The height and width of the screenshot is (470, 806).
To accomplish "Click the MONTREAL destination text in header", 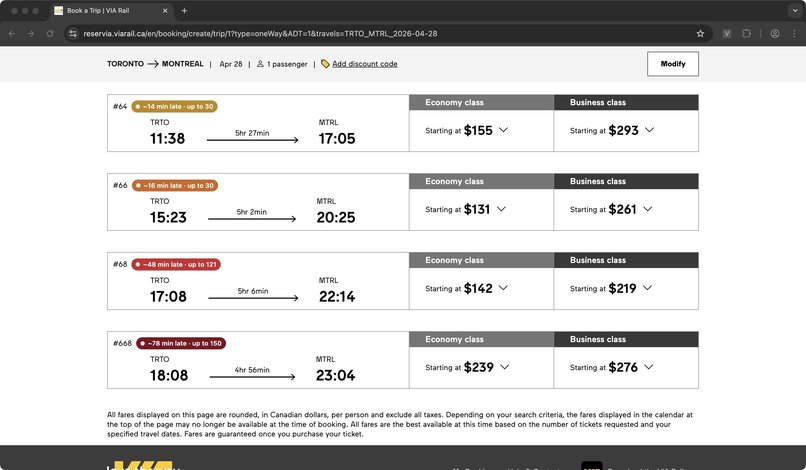I will coord(182,64).
